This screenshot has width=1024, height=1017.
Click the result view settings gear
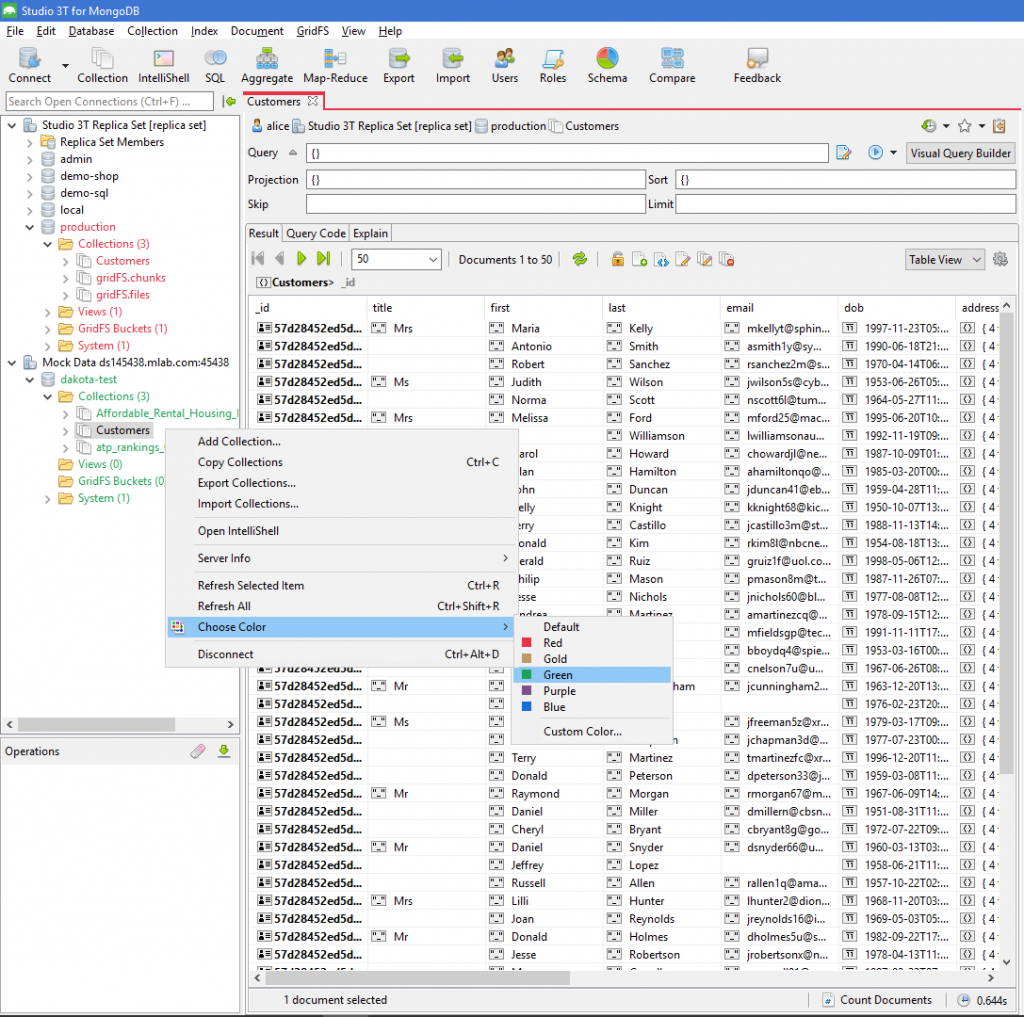coord(1000,259)
